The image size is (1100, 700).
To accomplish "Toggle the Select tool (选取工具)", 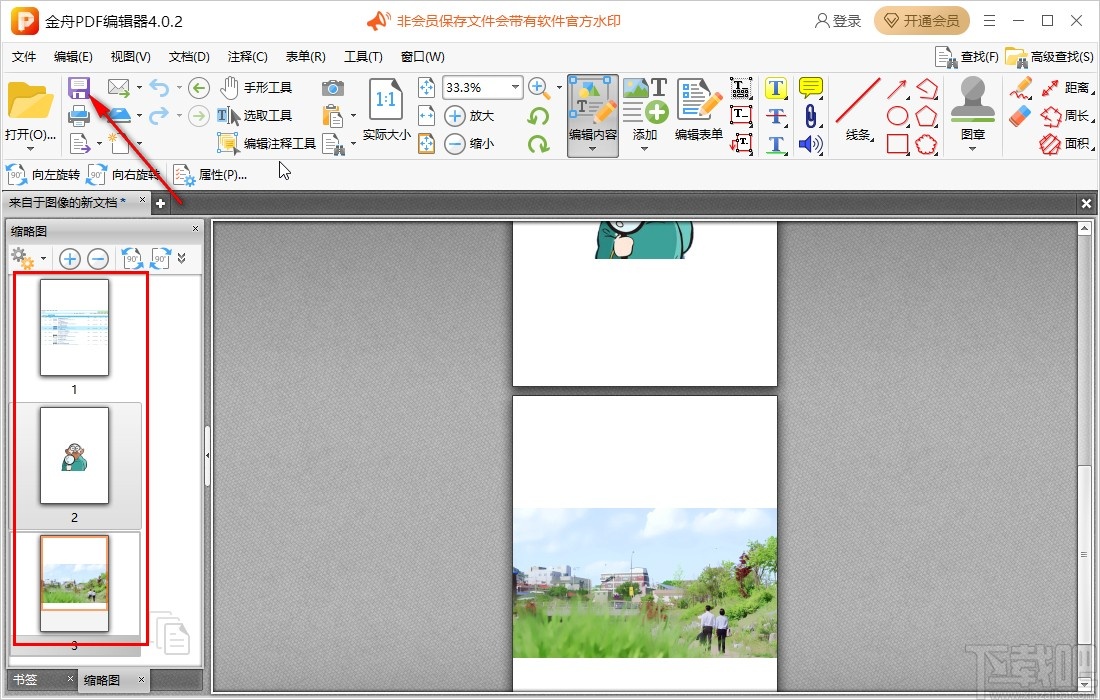I will [x=256, y=116].
